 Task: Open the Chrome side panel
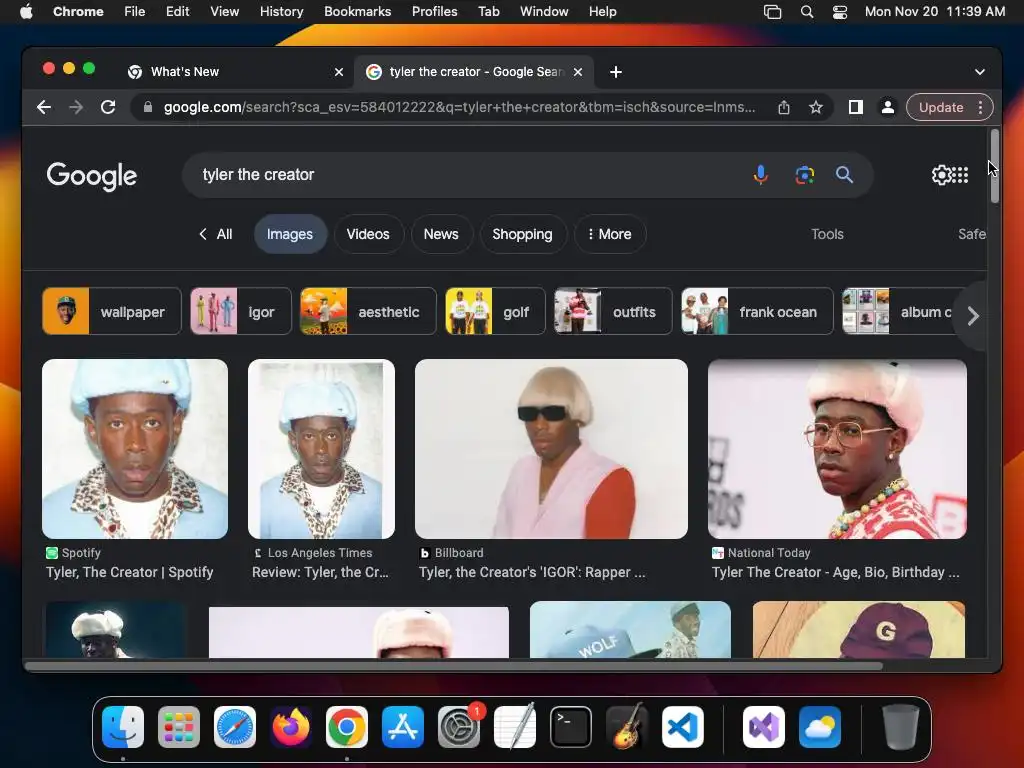tap(856, 107)
